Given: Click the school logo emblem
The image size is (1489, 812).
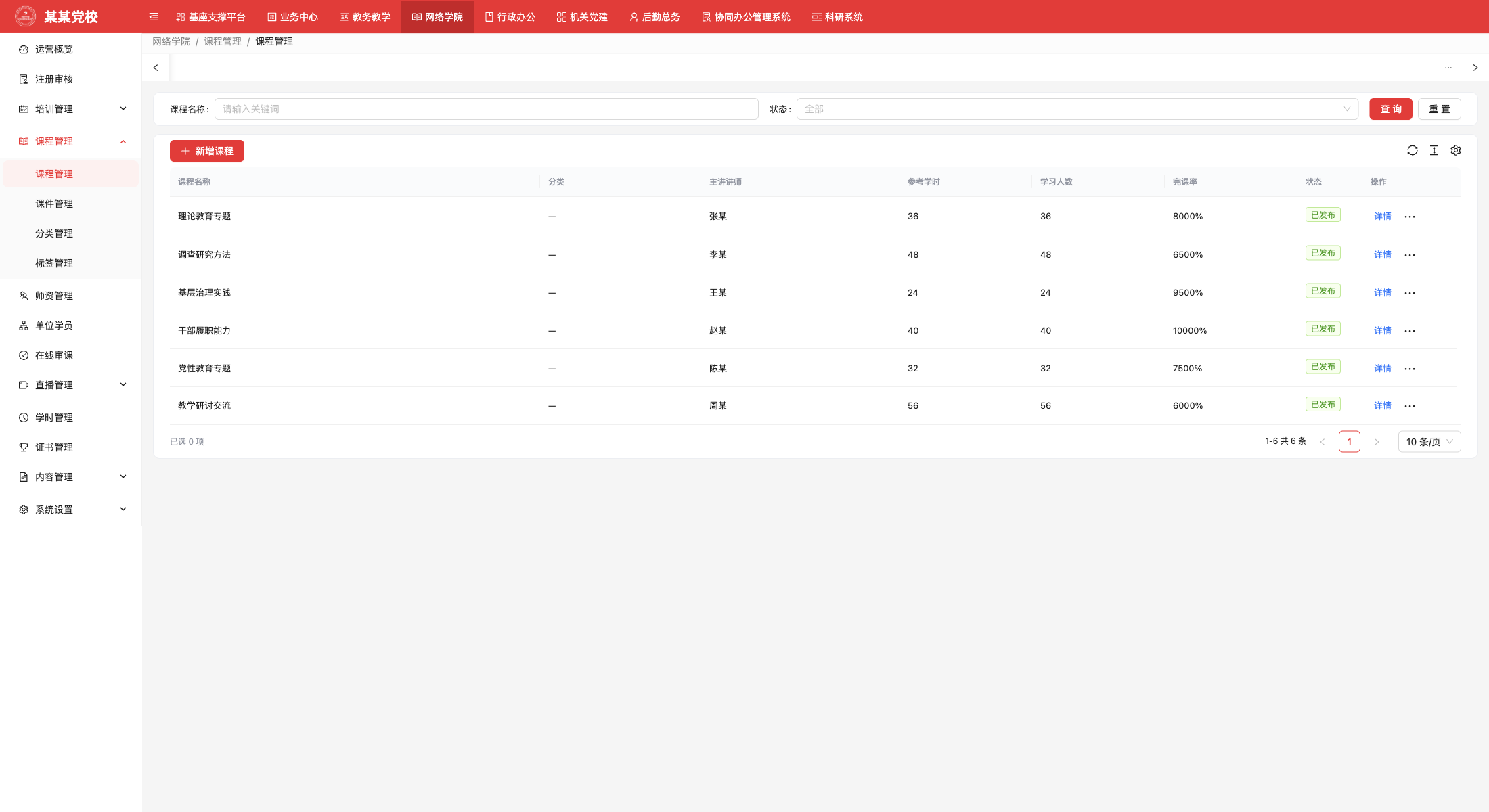Looking at the screenshot, I should 25,16.
